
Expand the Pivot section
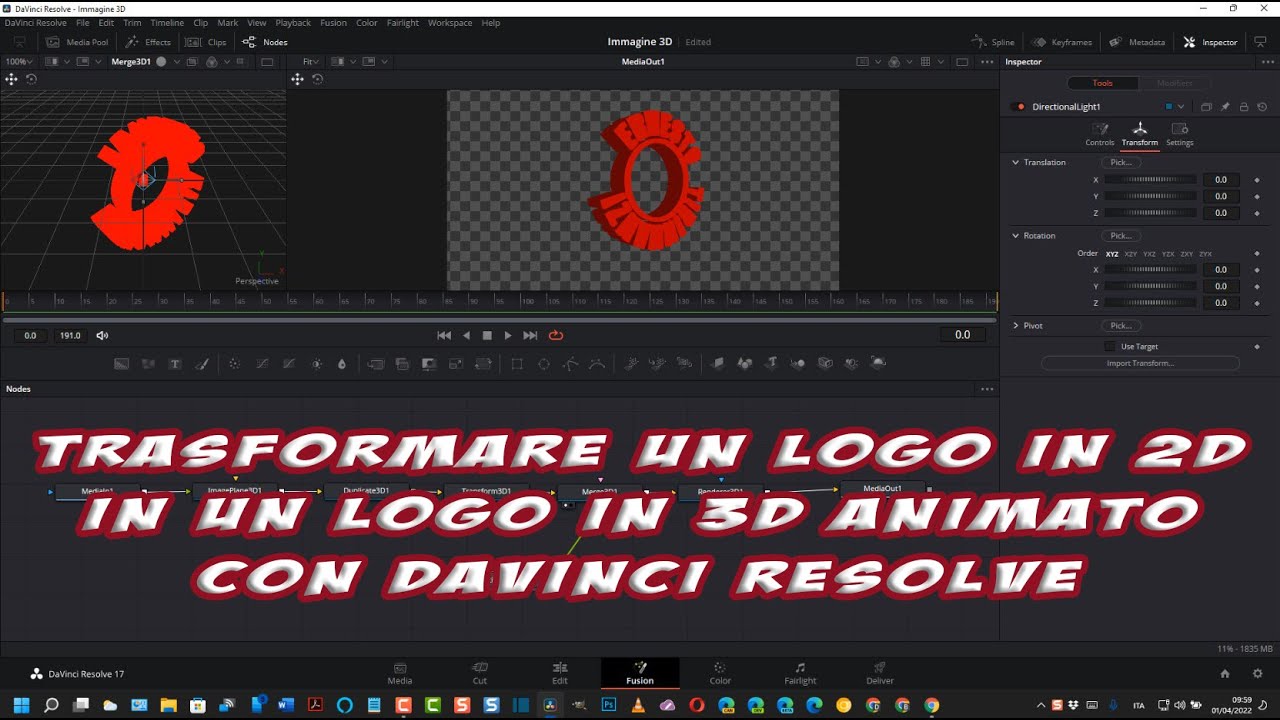pos(1016,326)
